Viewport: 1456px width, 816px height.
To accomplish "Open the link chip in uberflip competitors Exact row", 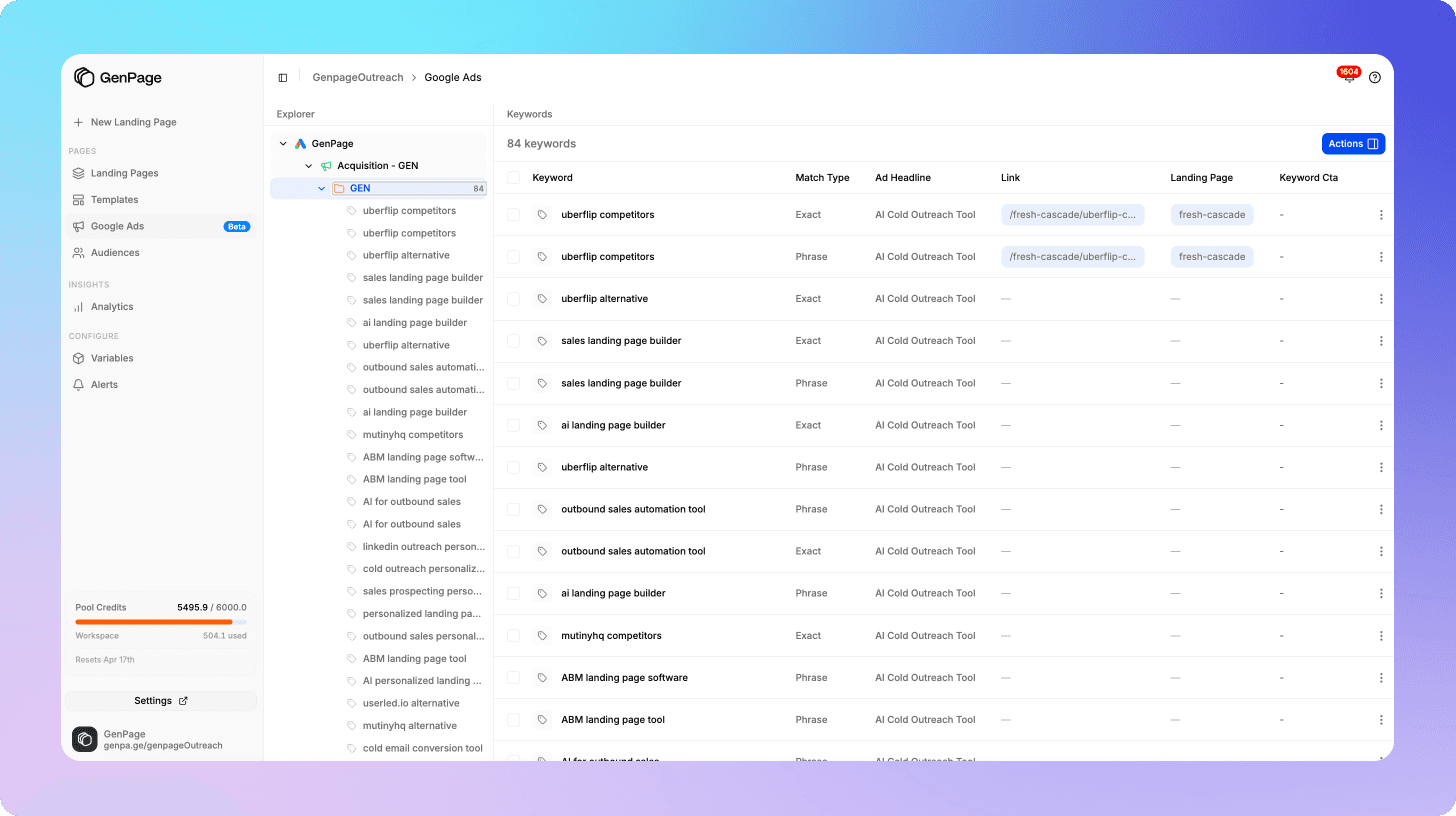I will pyautogui.click(x=1072, y=215).
